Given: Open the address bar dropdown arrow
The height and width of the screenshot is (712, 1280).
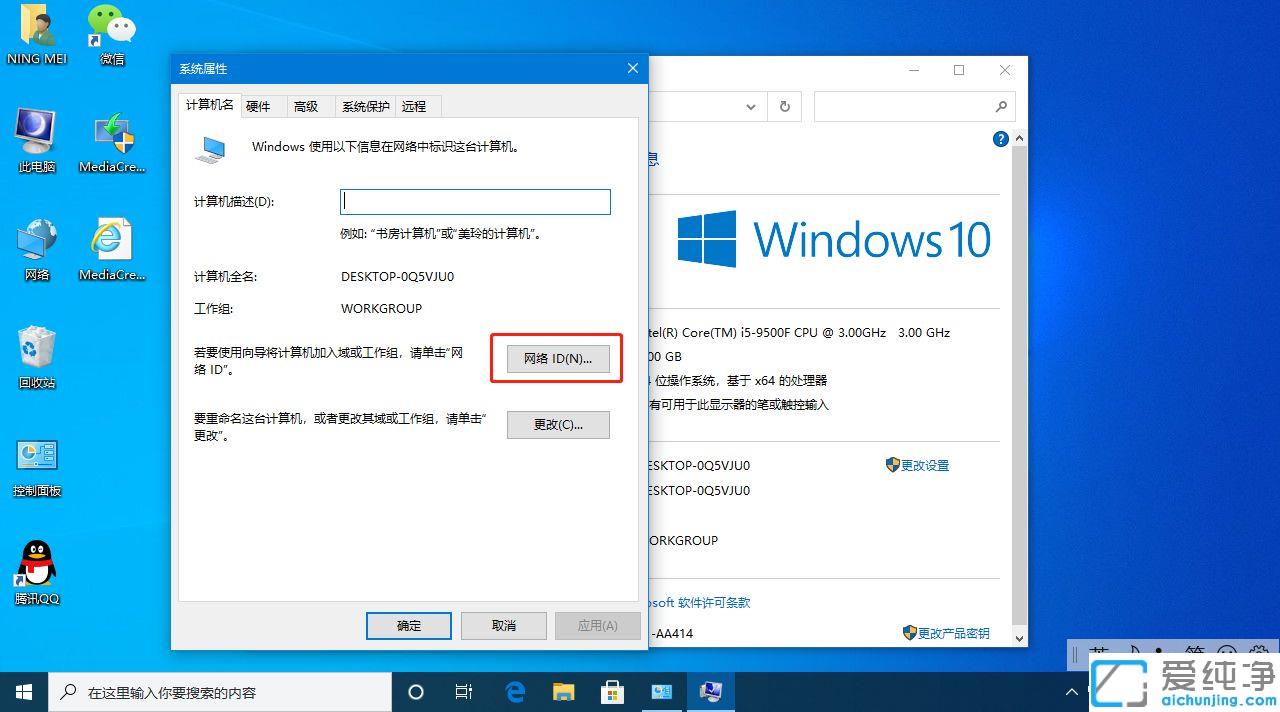Looking at the screenshot, I should (750, 106).
